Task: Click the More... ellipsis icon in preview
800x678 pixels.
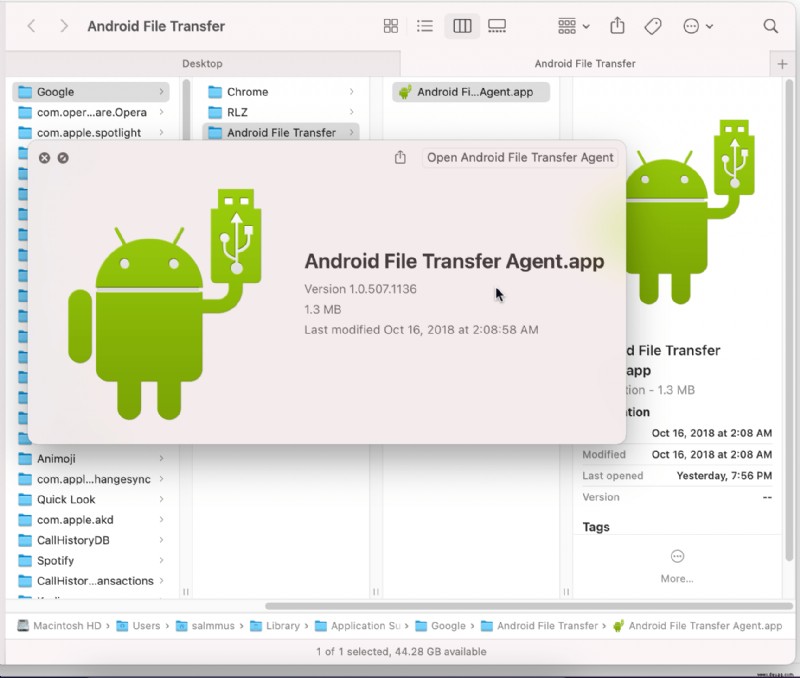Action: [677, 556]
